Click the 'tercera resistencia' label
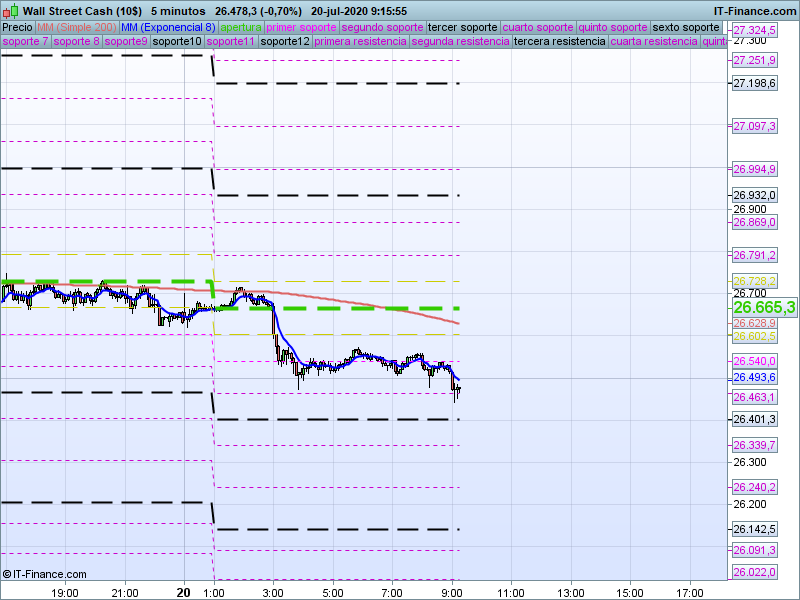Screen dimensions: 800x600 coord(559,42)
